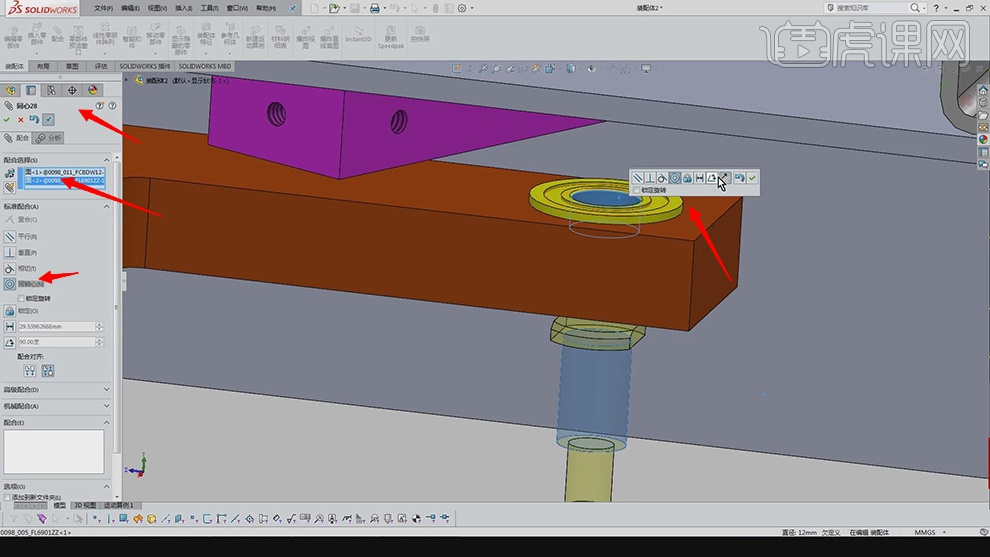The width and height of the screenshot is (990, 557).
Task: Tick lock rotation checkbox under floating toolbar
Action: pyautogui.click(x=637, y=190)
